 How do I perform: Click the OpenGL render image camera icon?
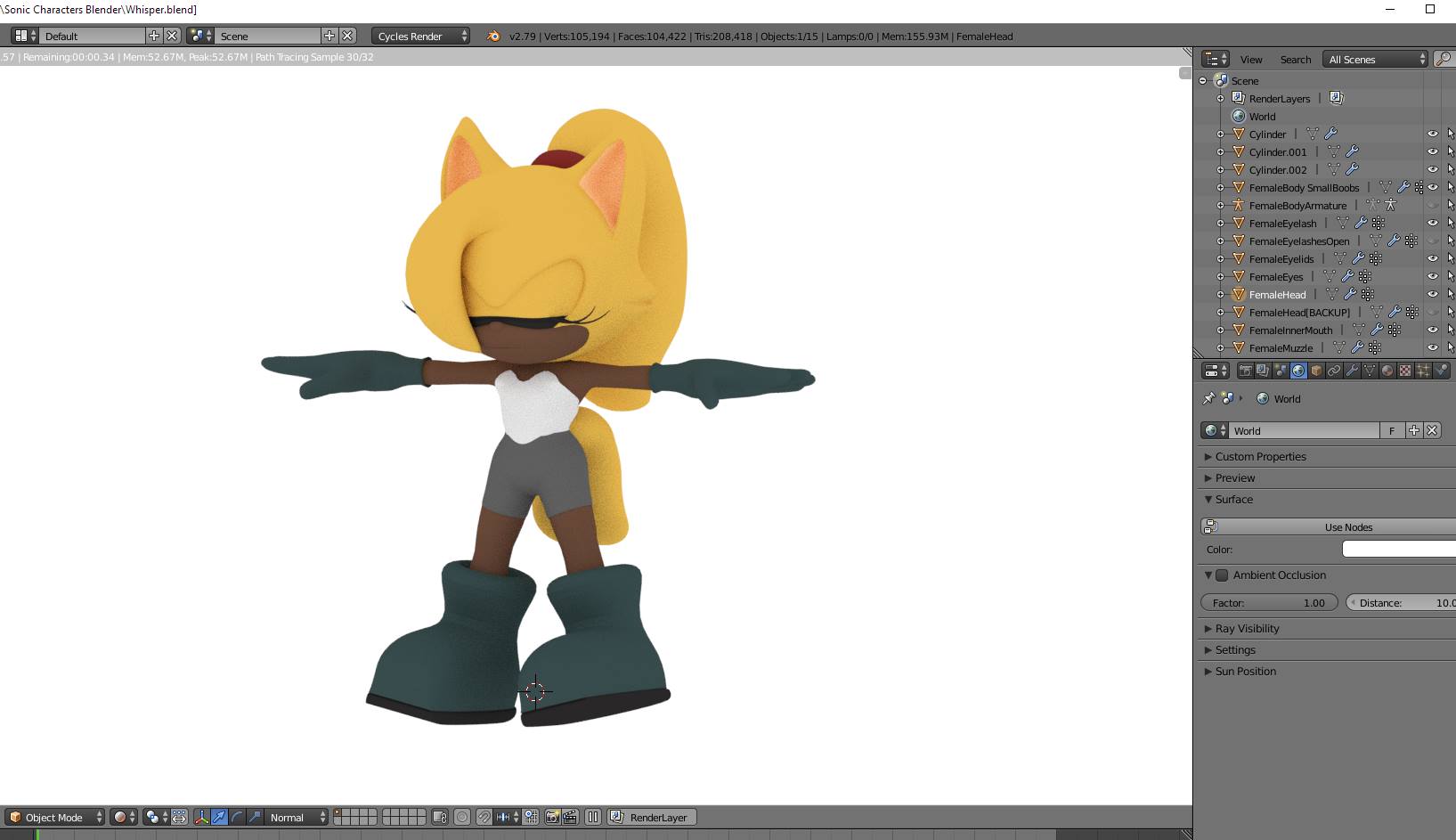pos(552,817)
